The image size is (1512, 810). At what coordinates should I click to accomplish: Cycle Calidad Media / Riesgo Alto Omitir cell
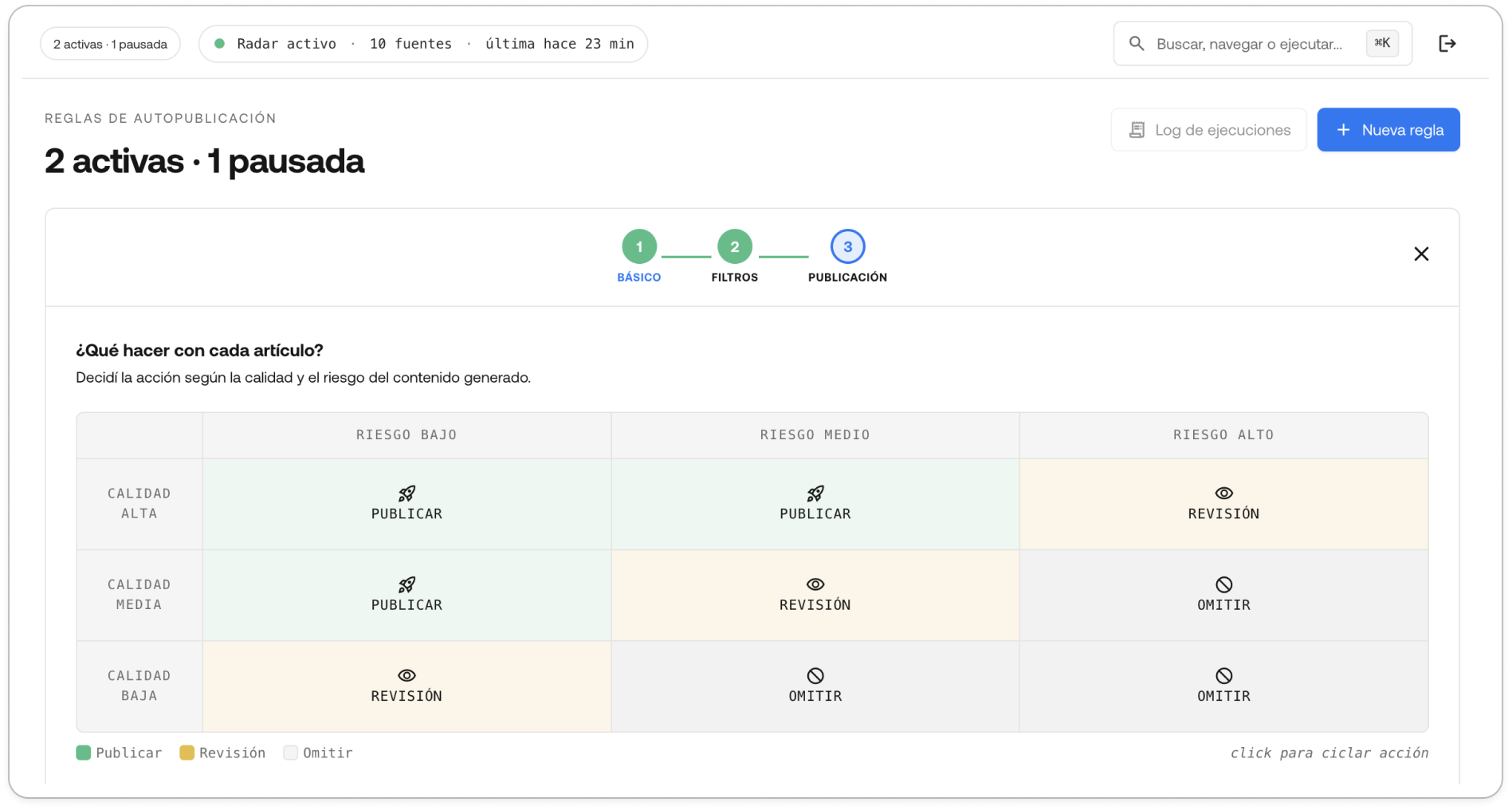tap(1223, 595)
